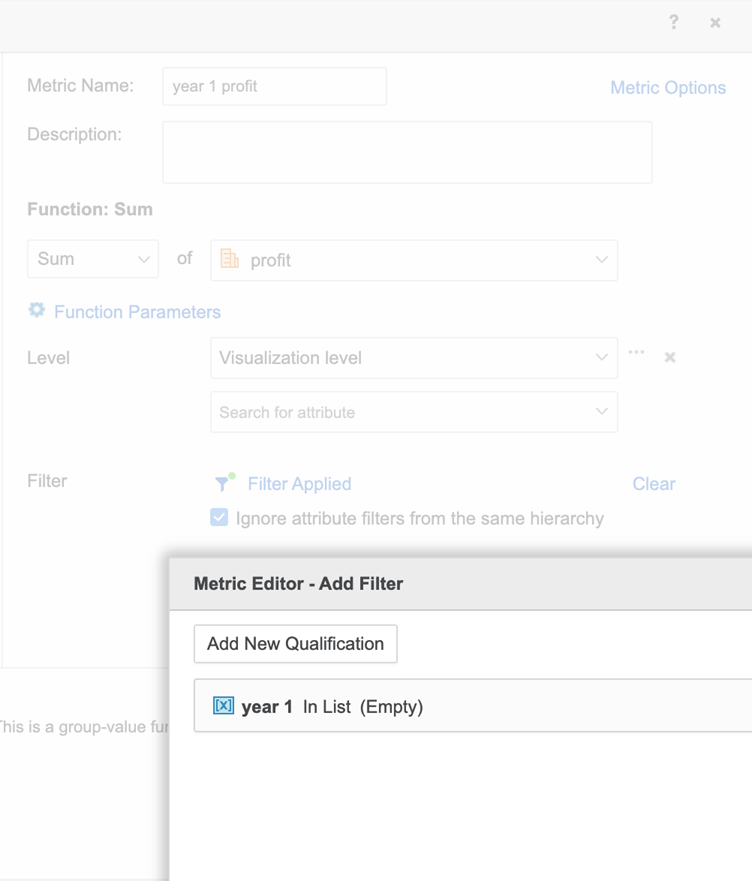Click the Filter Applied link
This screenshot has width=752, height=881.
(299, 484)
